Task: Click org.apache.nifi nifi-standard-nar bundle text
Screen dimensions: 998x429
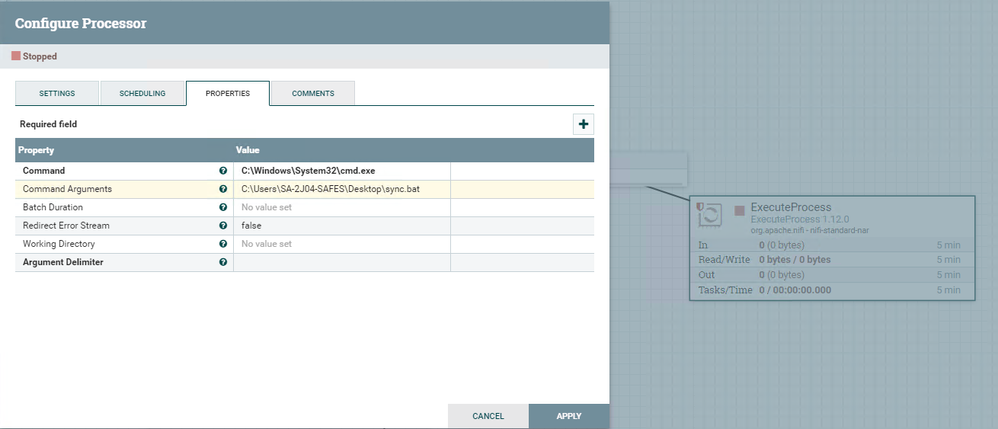Action: tap(810, 230)
